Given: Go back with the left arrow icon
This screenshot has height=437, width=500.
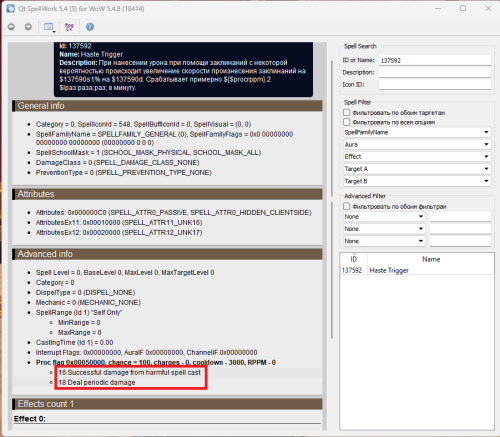Looking at the screenshot, I should [x=11, y=27].
